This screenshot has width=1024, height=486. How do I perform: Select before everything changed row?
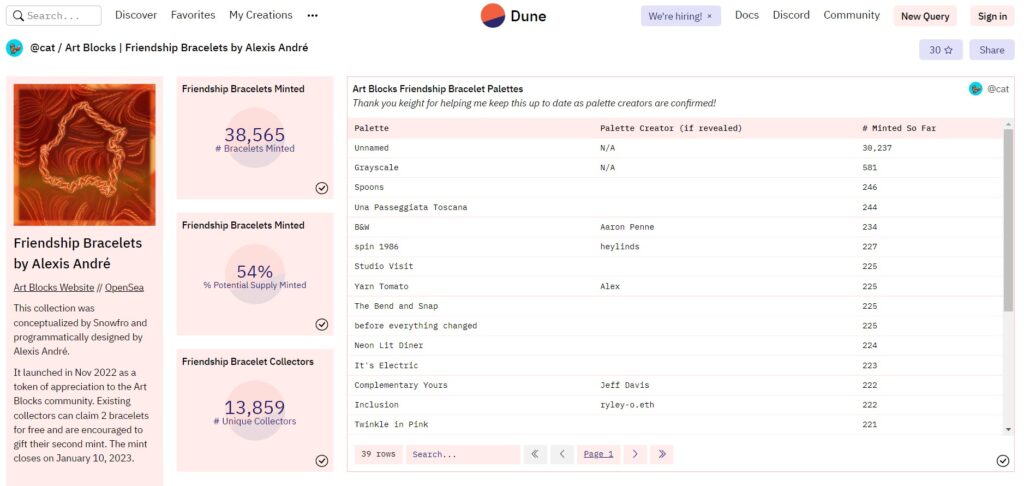675,325
